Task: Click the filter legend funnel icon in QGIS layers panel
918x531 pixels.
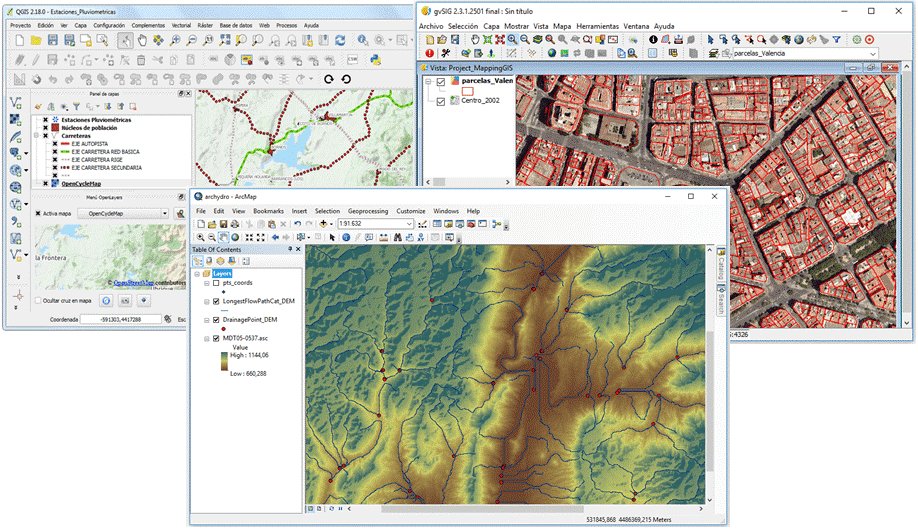Action: coord(76,107)
